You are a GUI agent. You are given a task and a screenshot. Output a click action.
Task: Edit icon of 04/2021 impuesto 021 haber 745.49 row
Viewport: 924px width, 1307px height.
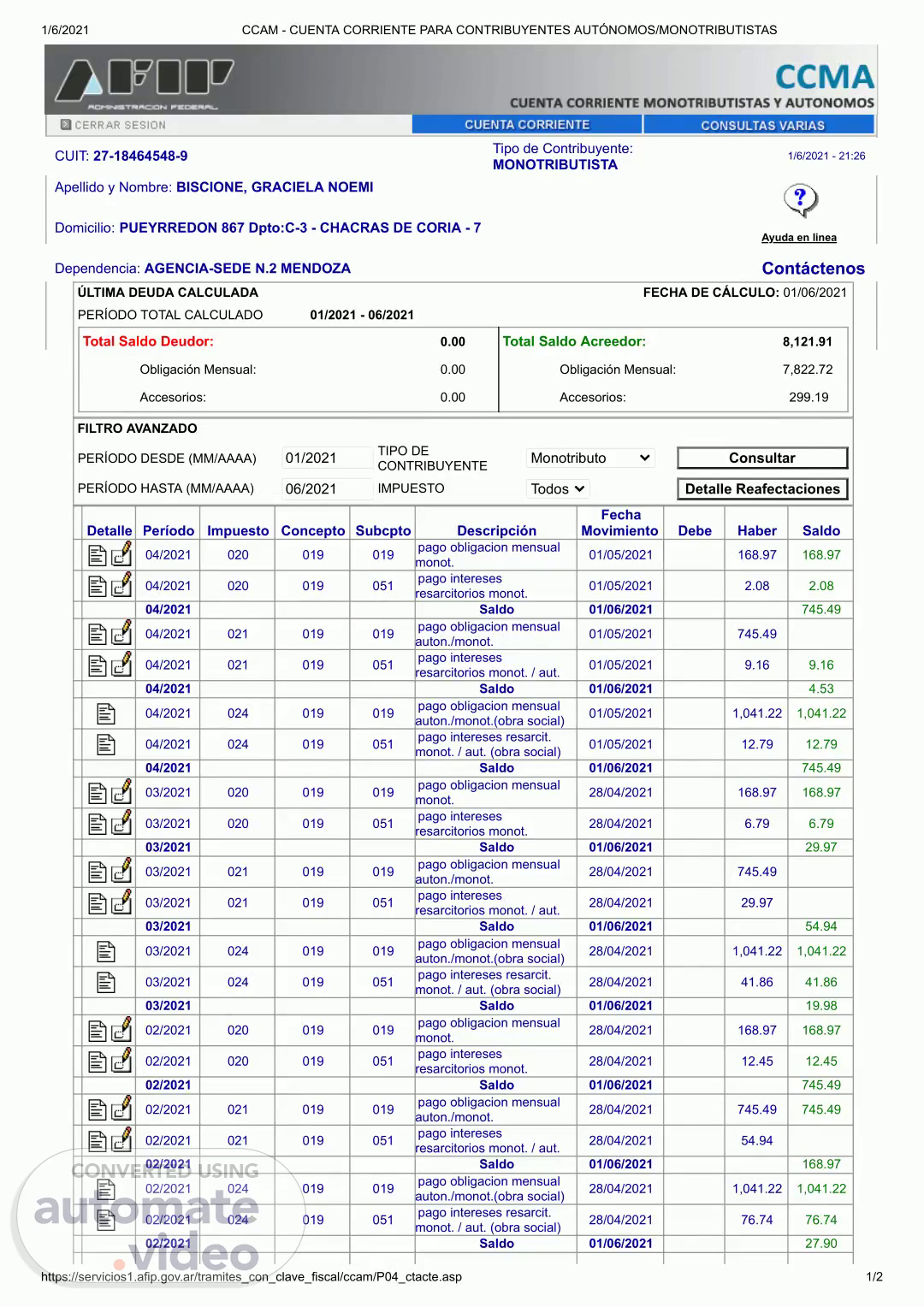[x=121, y=634]
